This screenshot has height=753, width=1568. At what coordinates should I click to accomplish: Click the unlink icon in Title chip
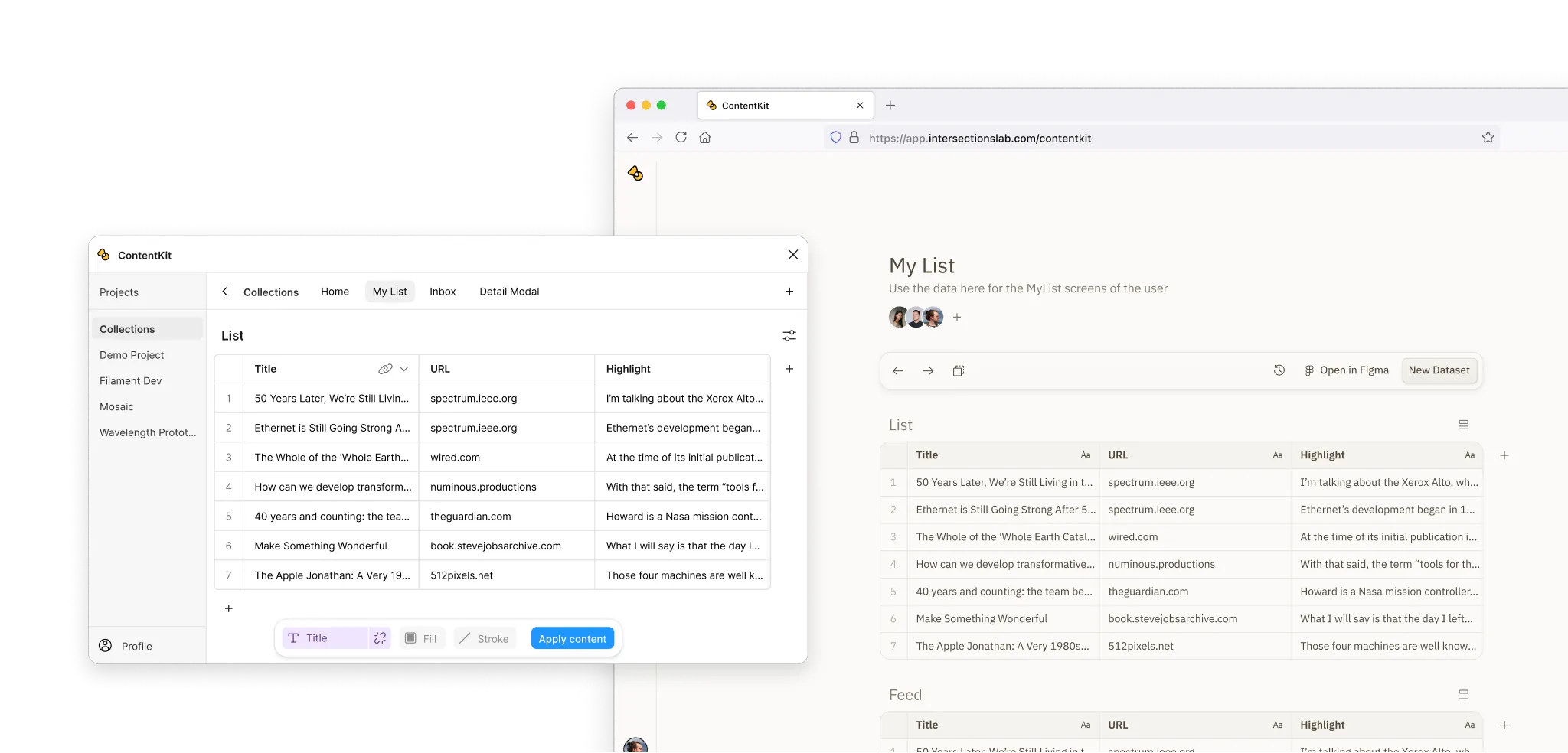(380, 638)
